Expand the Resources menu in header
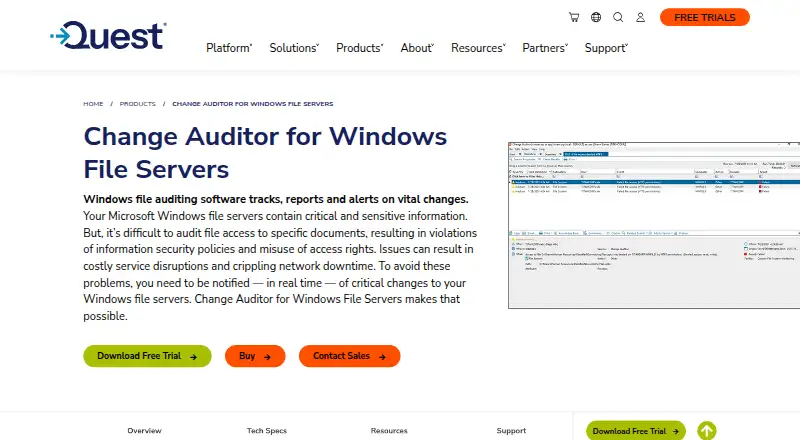The height and width of the screenshot is (440, 800). [478, 48]
